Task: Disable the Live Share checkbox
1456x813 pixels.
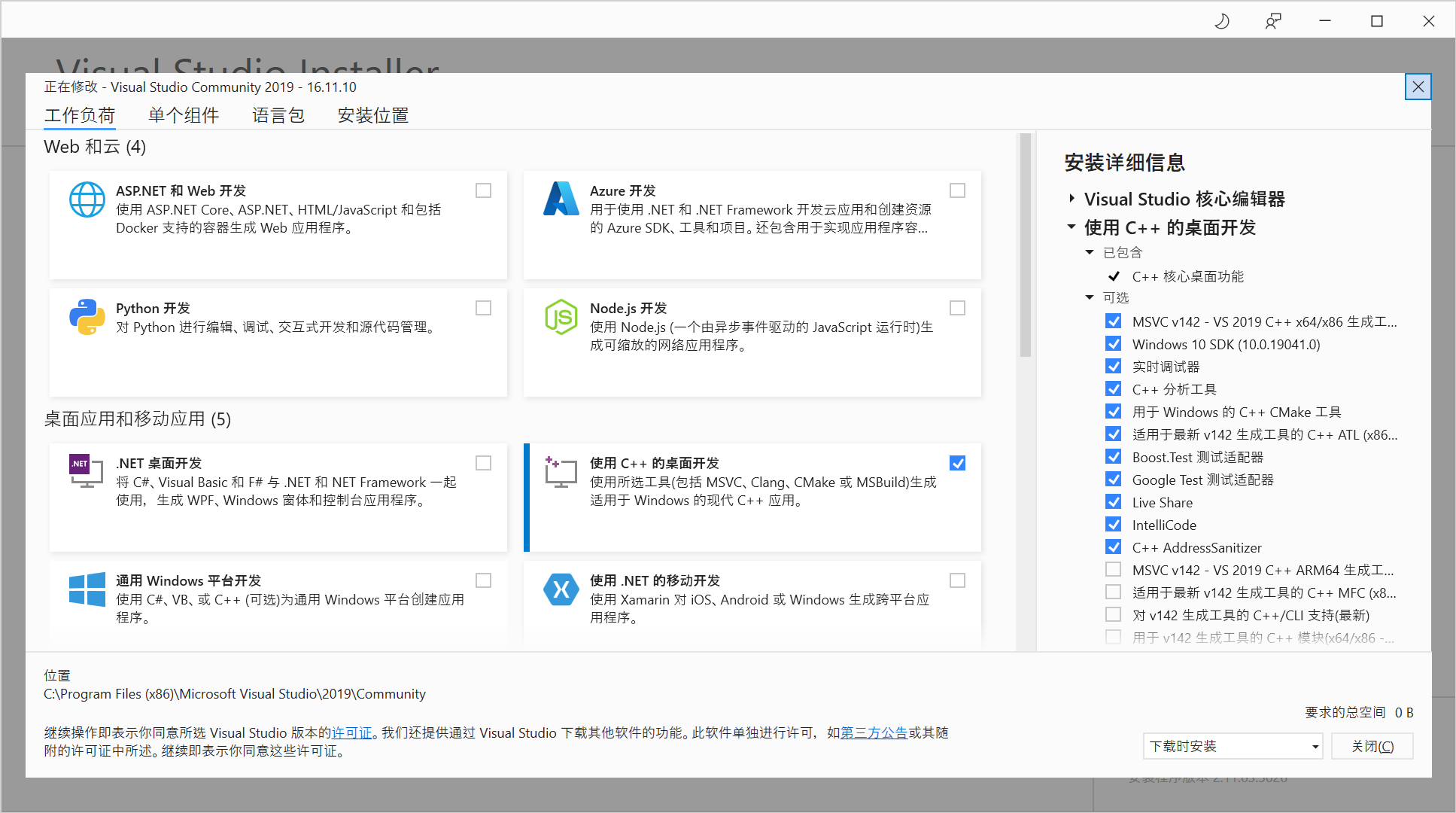Action: [x=1113, y=501]
